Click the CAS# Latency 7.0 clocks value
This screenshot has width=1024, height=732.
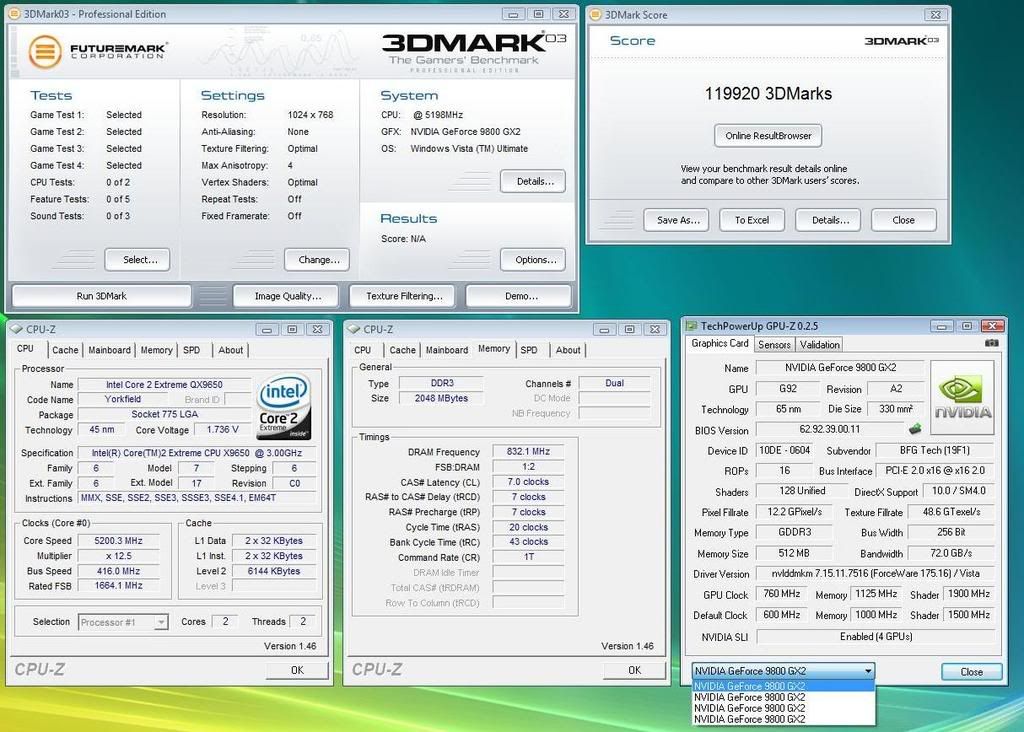[x=528, y=482]
